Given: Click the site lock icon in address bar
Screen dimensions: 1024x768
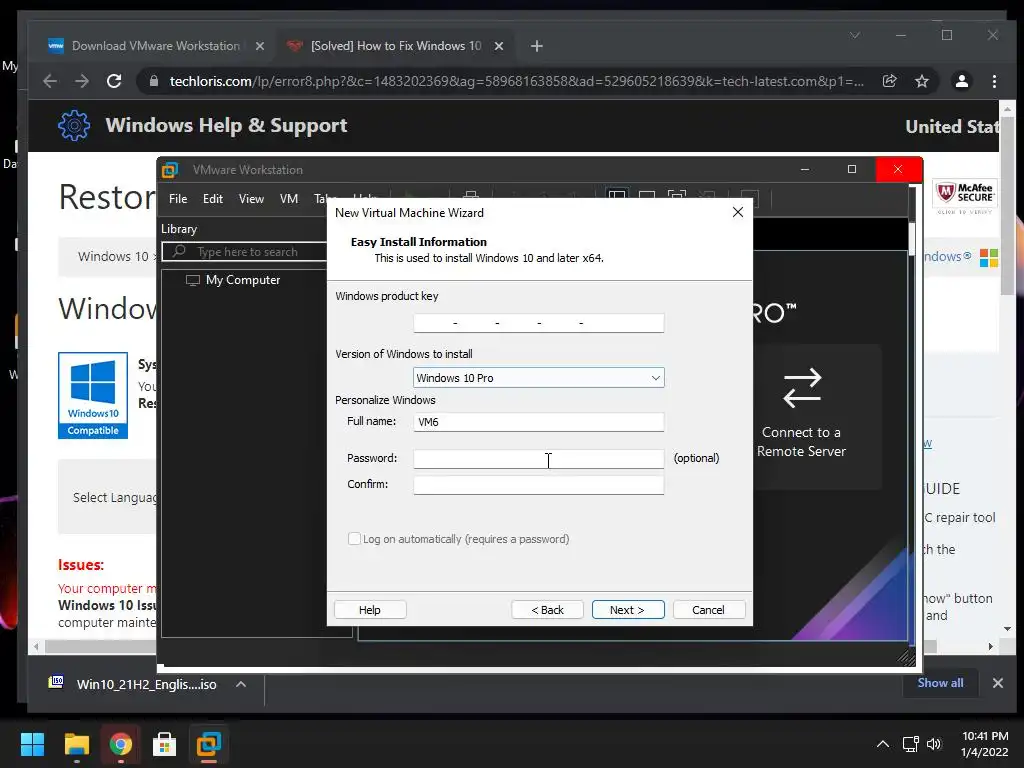Looking at the screenshot, I should click(x=153, y=81).
